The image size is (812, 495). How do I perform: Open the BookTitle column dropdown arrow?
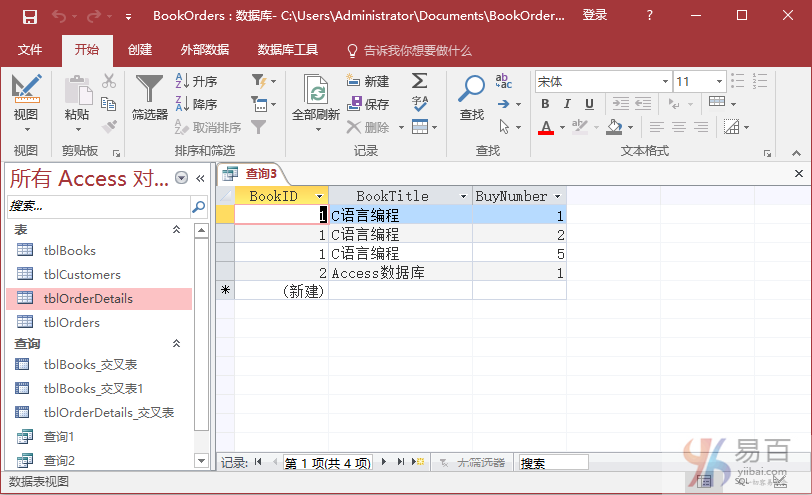click(463, 197)
